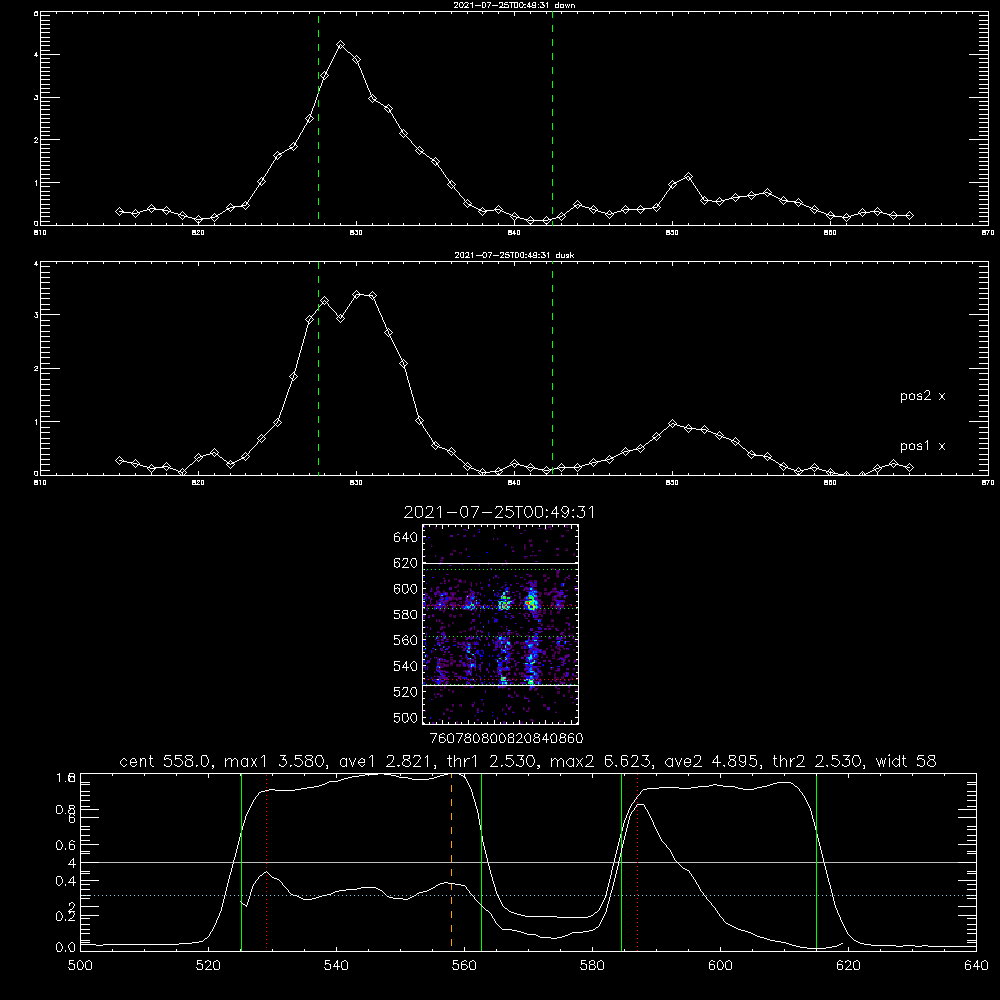Click the green vertical line near 585 in bottom plot
This screenshot has height=1000, width=1000.
coord(621,861)
